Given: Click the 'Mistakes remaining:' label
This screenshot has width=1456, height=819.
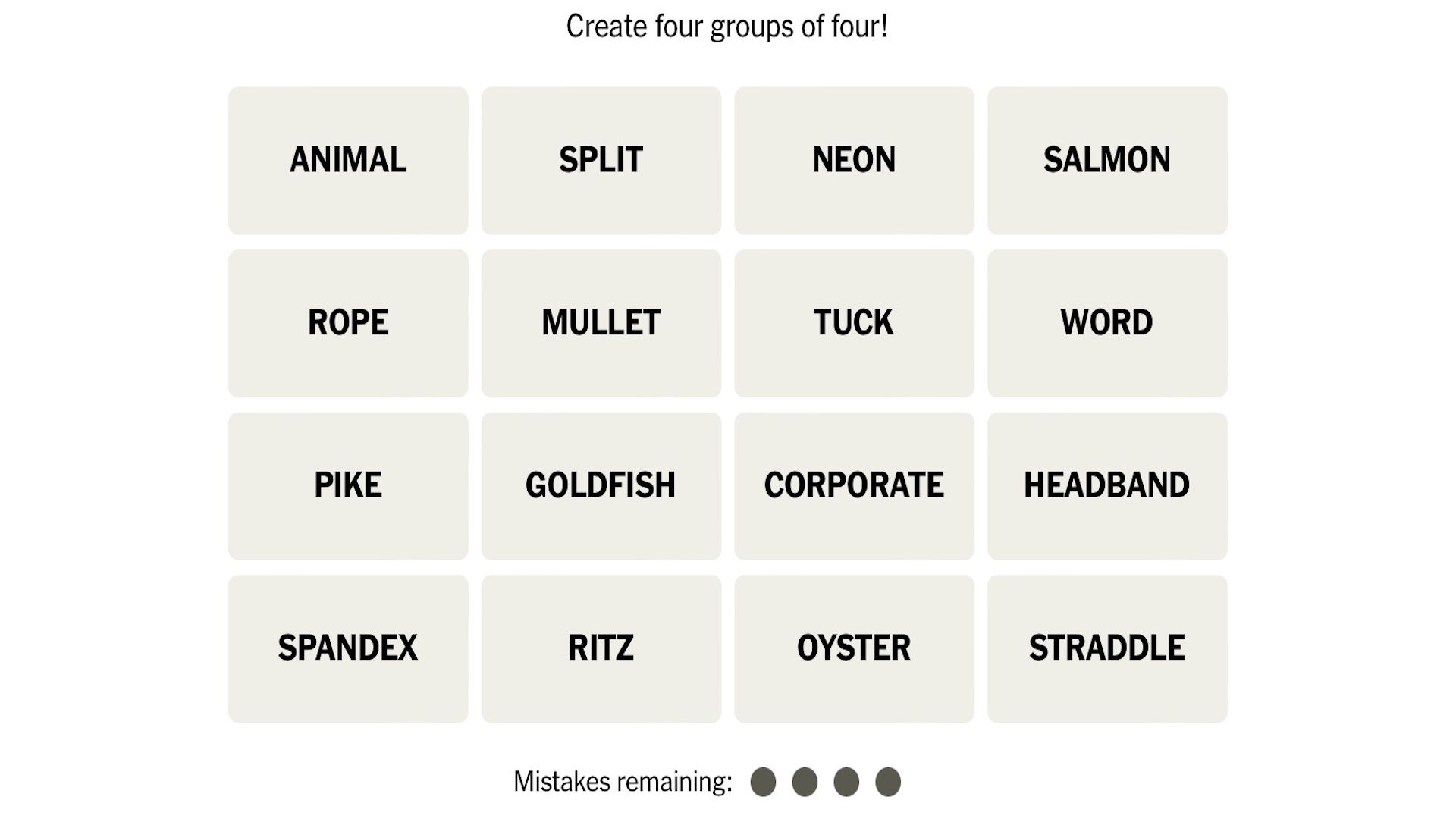Looking at the screenshot, I should (623, 782).
